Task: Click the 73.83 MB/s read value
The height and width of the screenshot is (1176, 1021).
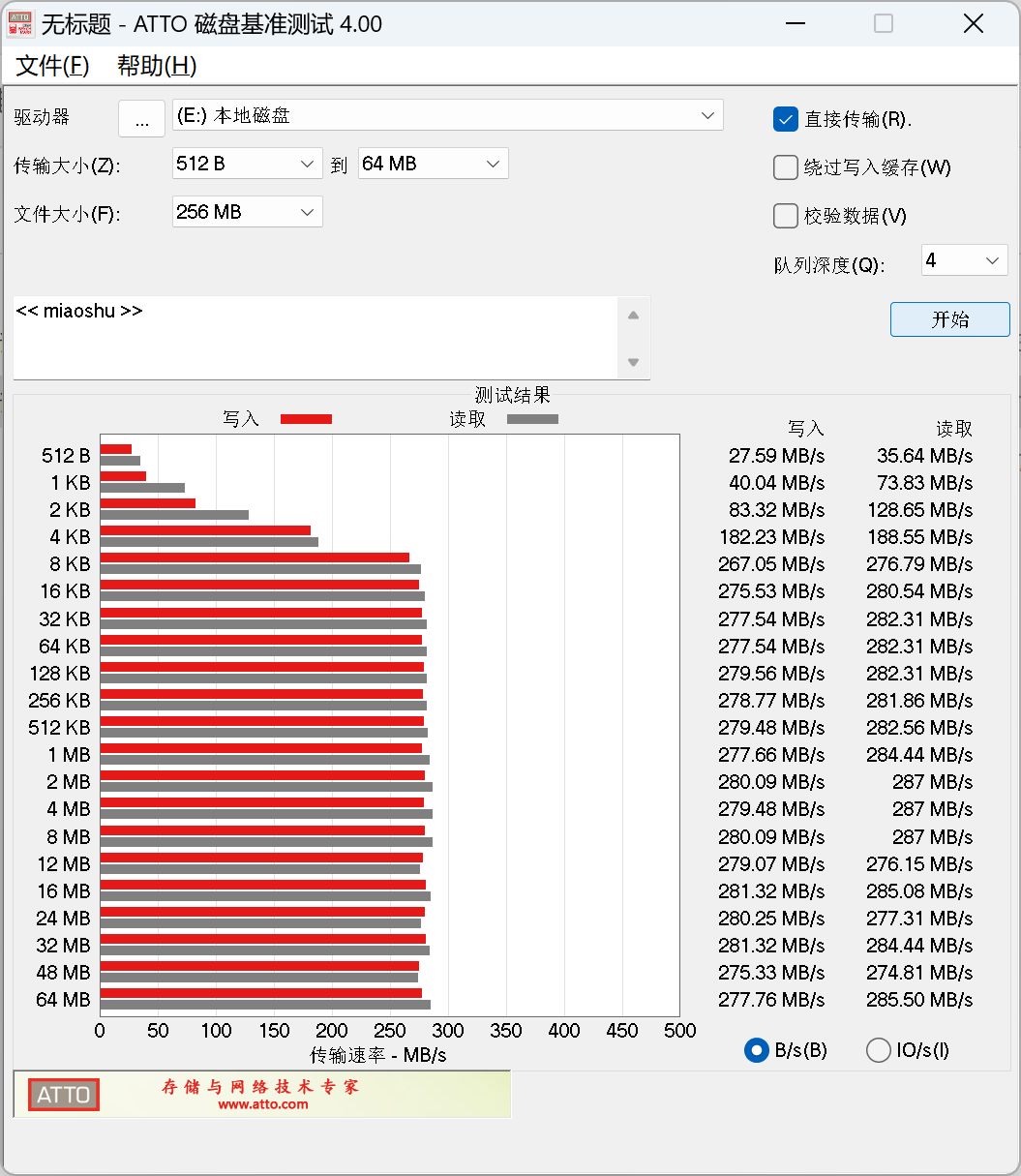Action: pos(925,482)
